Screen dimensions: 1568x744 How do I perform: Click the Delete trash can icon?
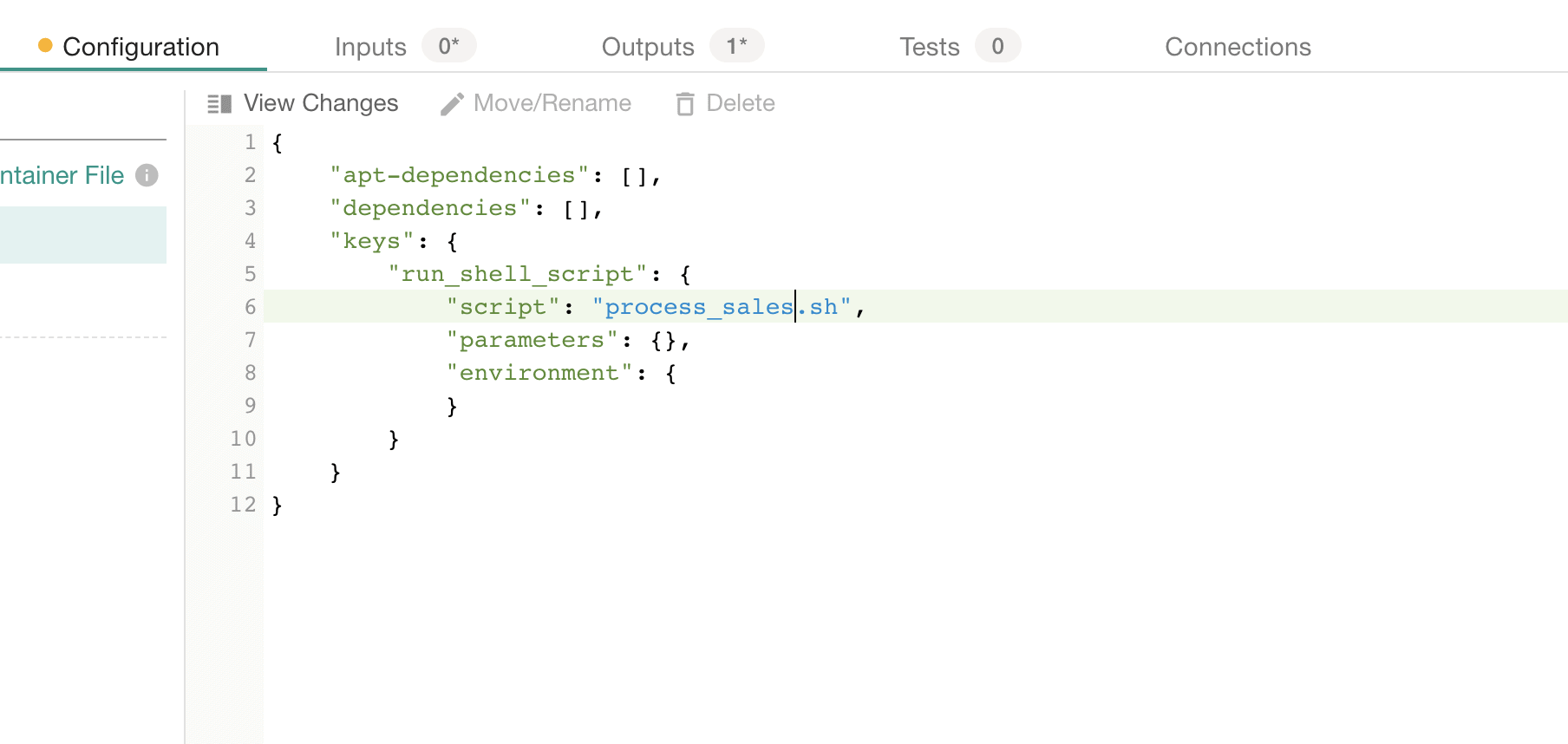pyautogui.click(x=685, y=104)
